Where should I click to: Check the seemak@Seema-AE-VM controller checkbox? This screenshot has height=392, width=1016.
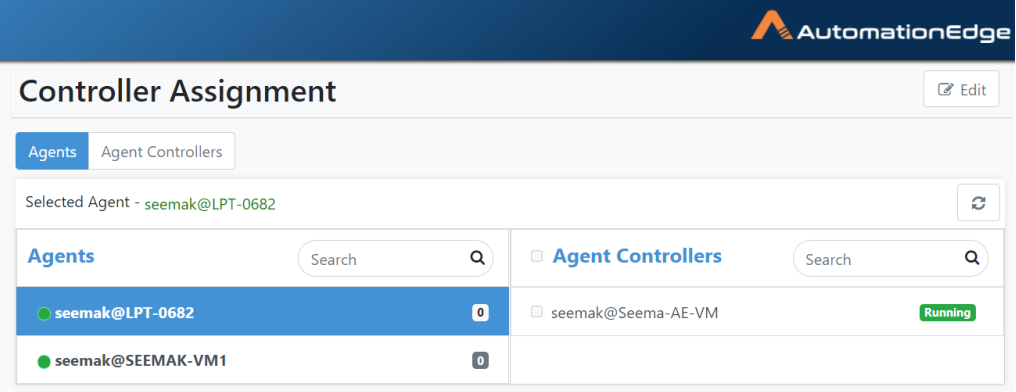pos(537,312)
